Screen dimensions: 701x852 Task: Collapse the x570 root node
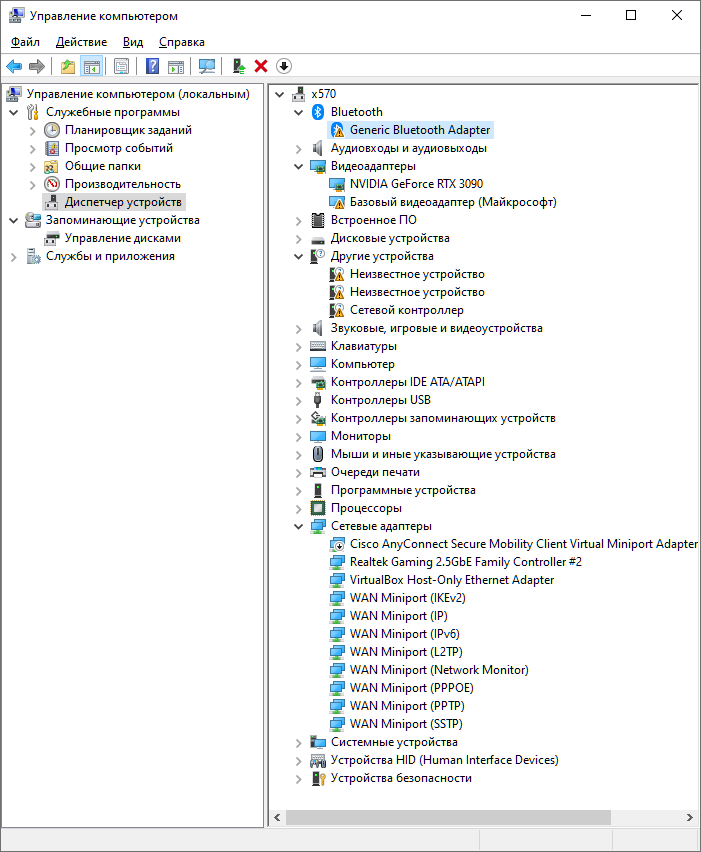(x=279, y=95)
